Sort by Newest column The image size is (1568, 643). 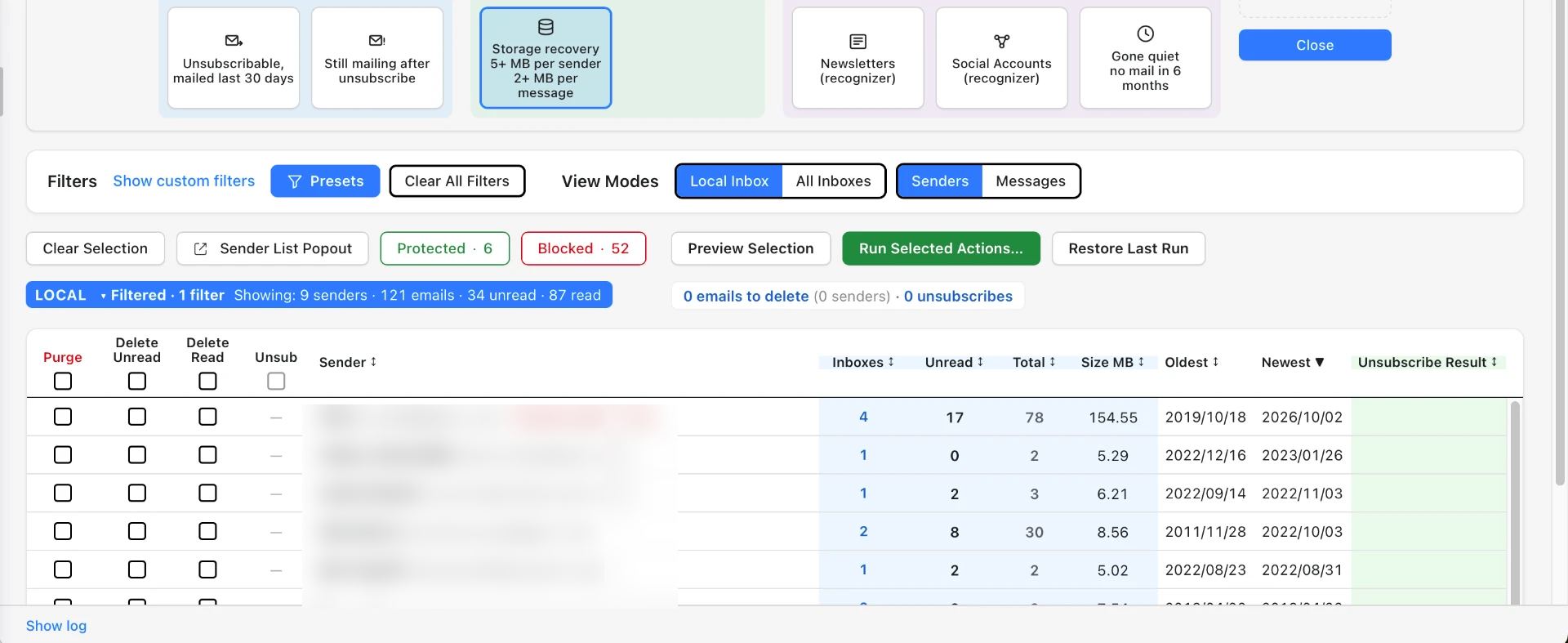[1293, 362]
